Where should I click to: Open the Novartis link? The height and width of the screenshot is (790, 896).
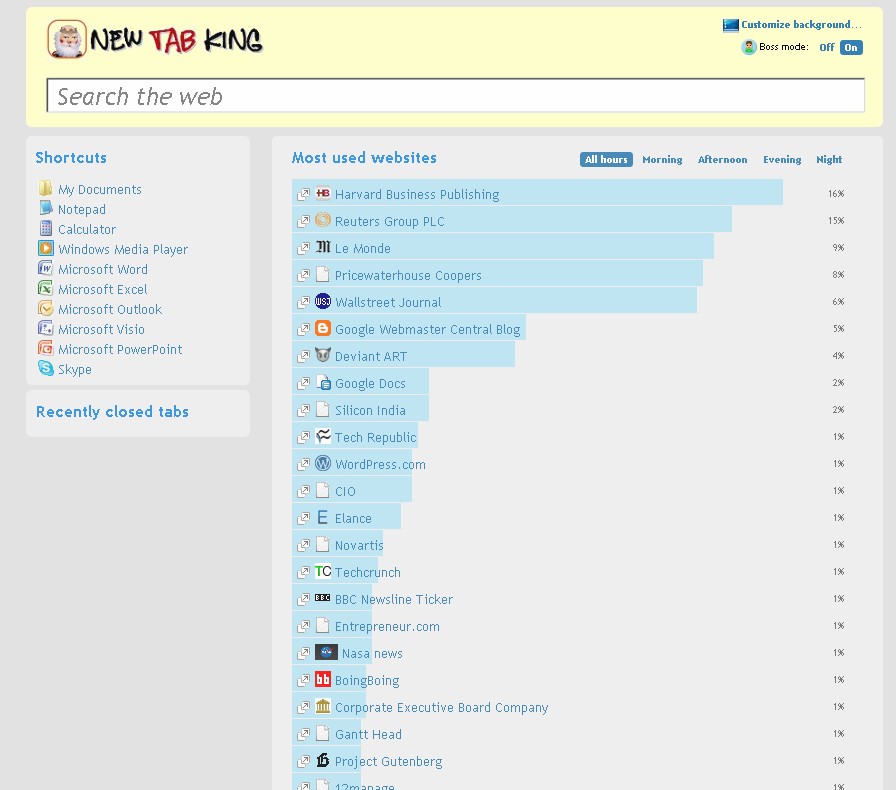coord(359,545)
